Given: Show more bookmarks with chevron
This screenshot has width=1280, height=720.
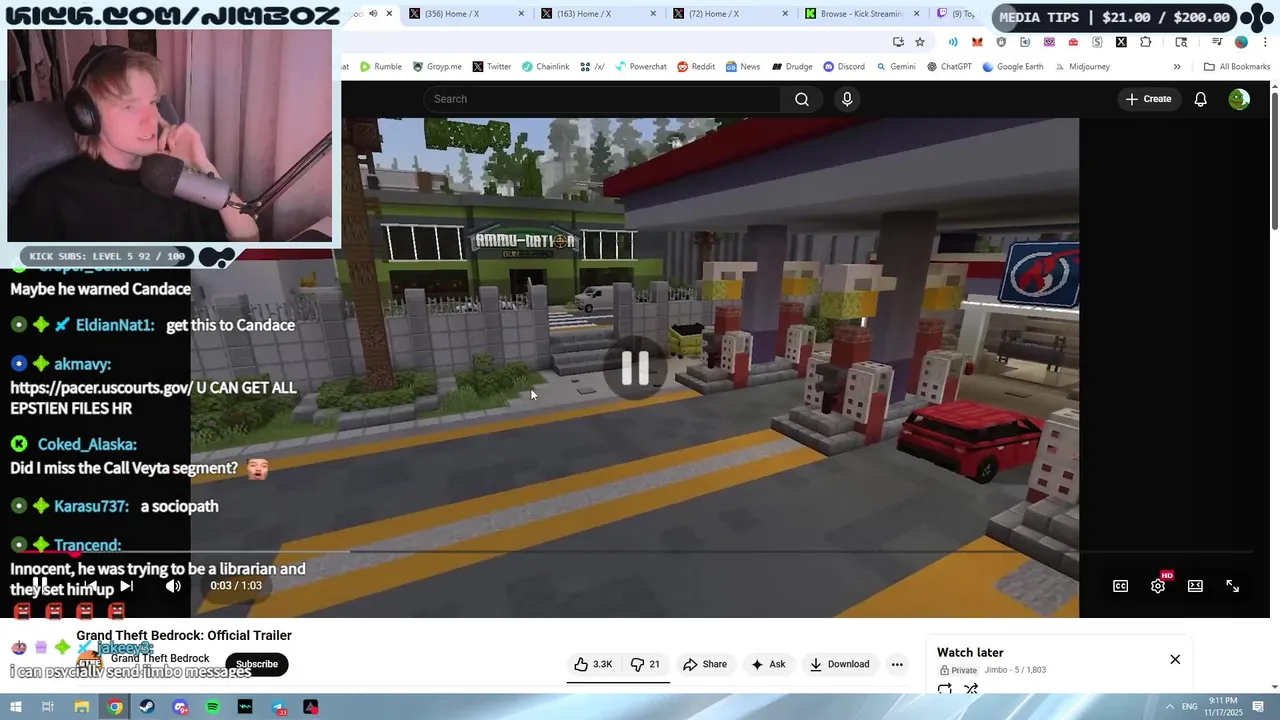Looking at the screenshot, I should pyautogui.click(x=1177, y=67).
